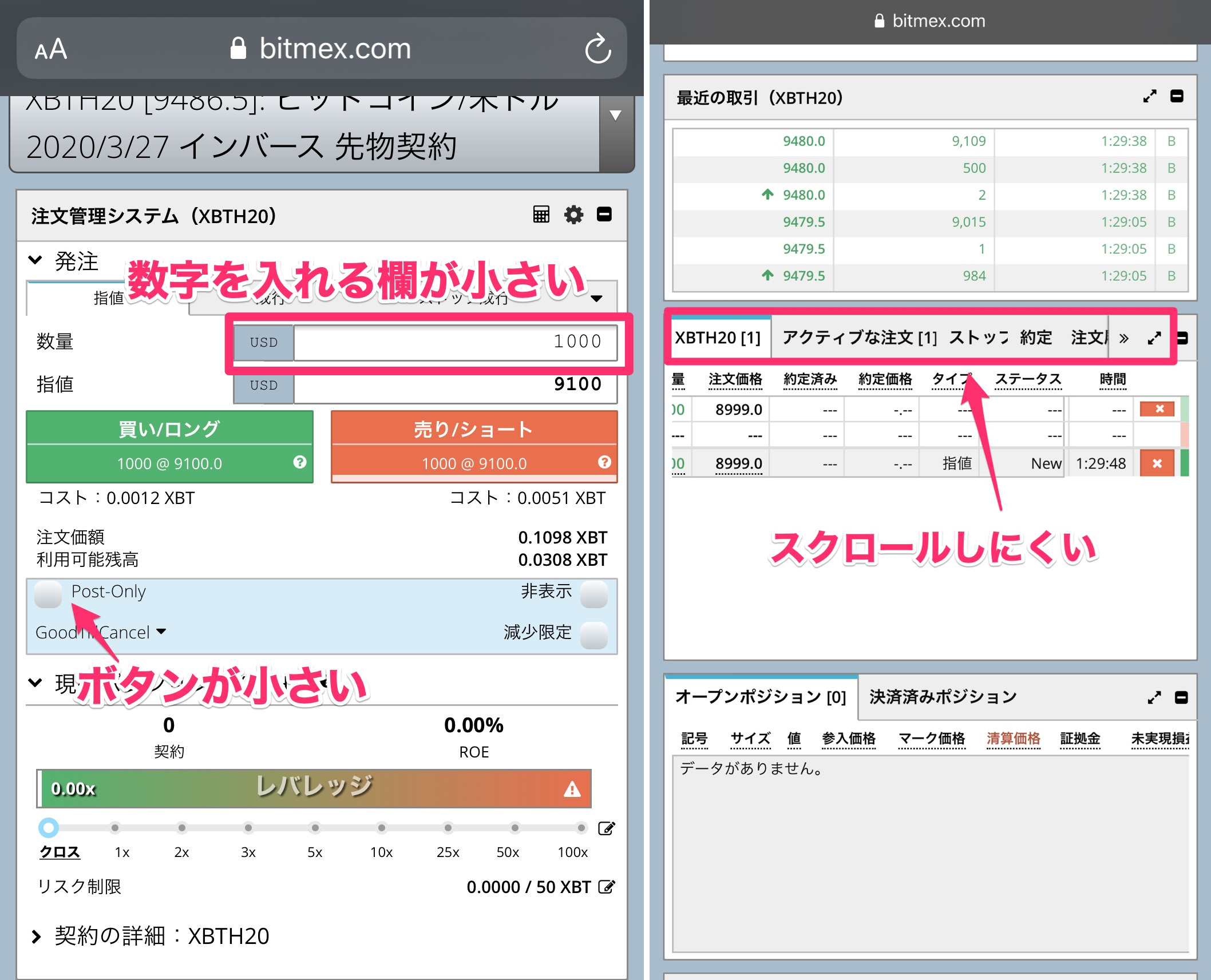Expand the recent trades panel fullscreen
Image resolution: width=1211 pixels, height=980 pixels.
click(1149, 96)
